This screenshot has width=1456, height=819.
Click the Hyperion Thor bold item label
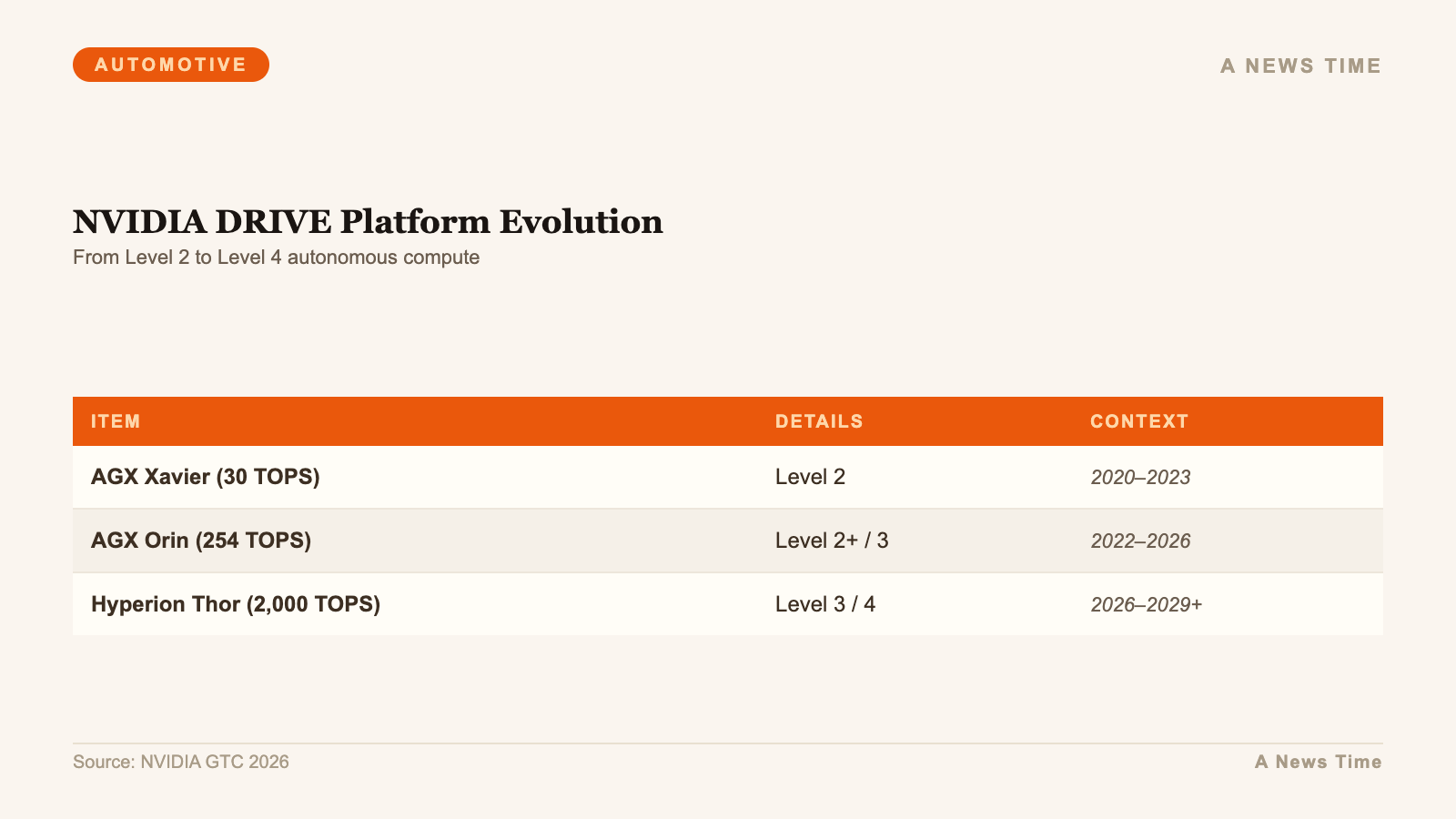pos(236,603)
